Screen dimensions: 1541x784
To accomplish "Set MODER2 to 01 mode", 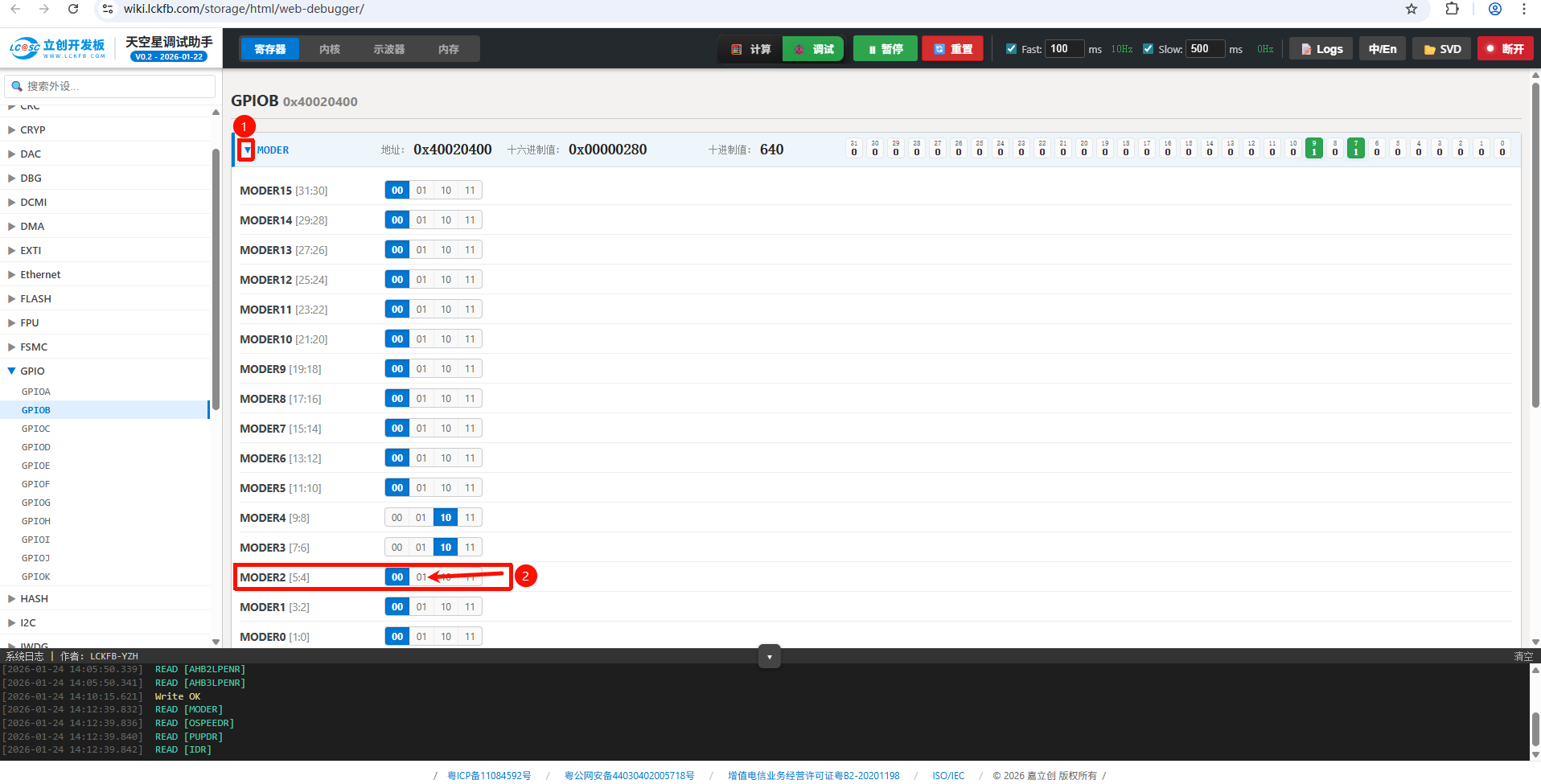I will [421, 577].
